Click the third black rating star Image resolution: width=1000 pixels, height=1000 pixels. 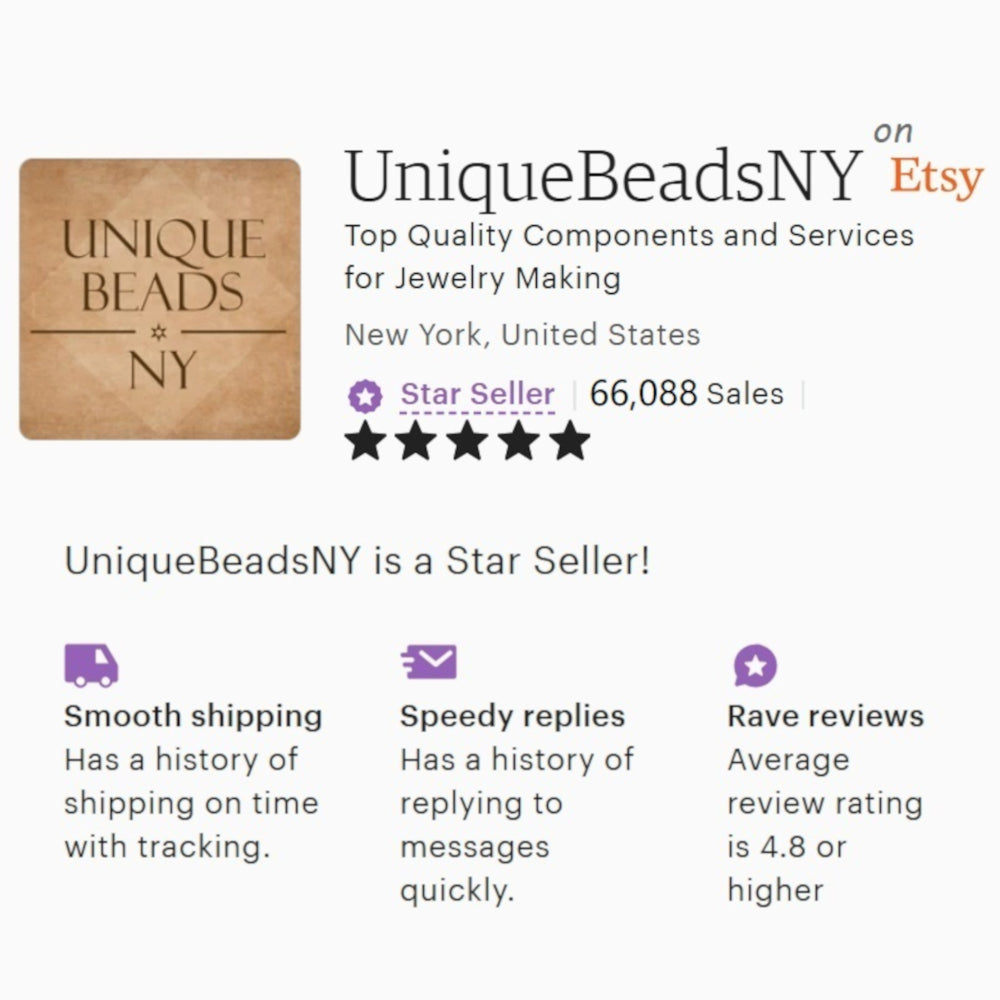click(467, 441)
